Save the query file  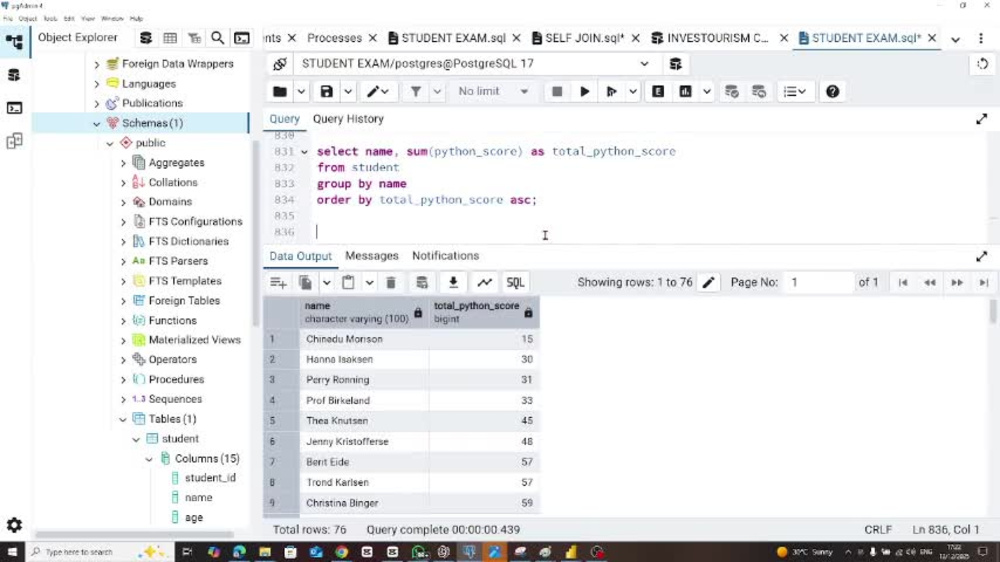coord(327,92)
